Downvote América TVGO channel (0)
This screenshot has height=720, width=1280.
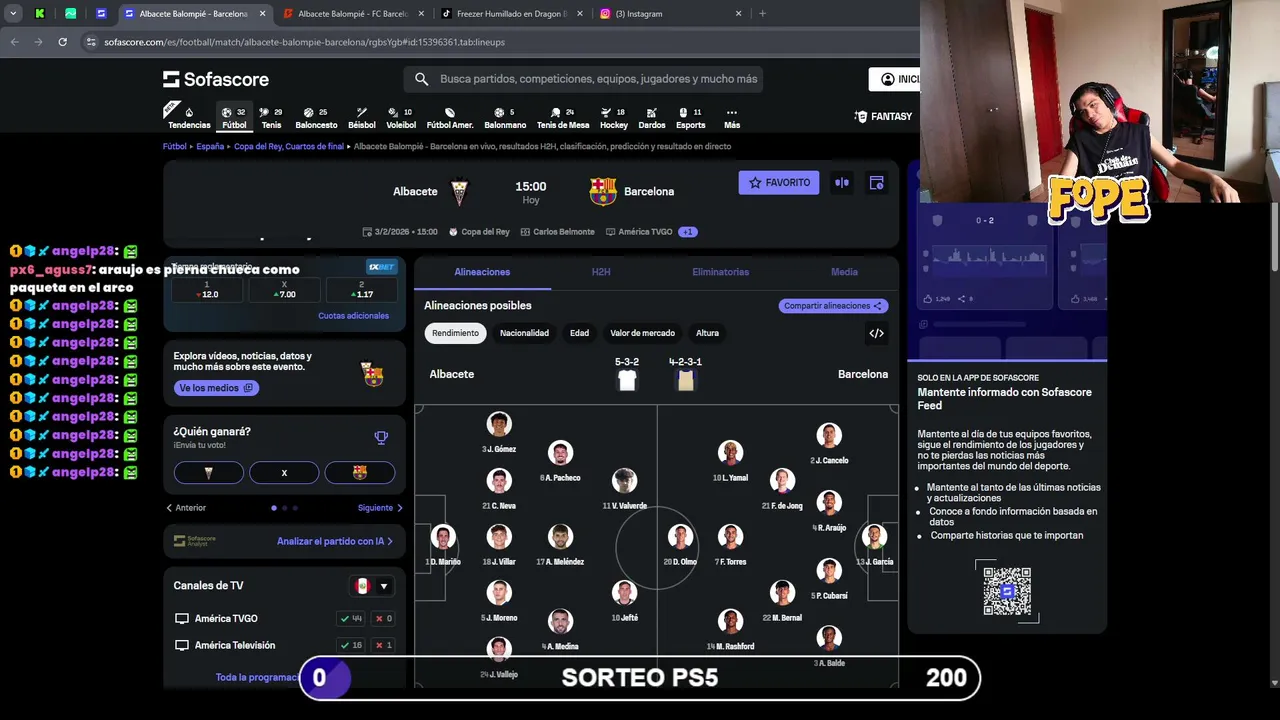tap(383, 619)
